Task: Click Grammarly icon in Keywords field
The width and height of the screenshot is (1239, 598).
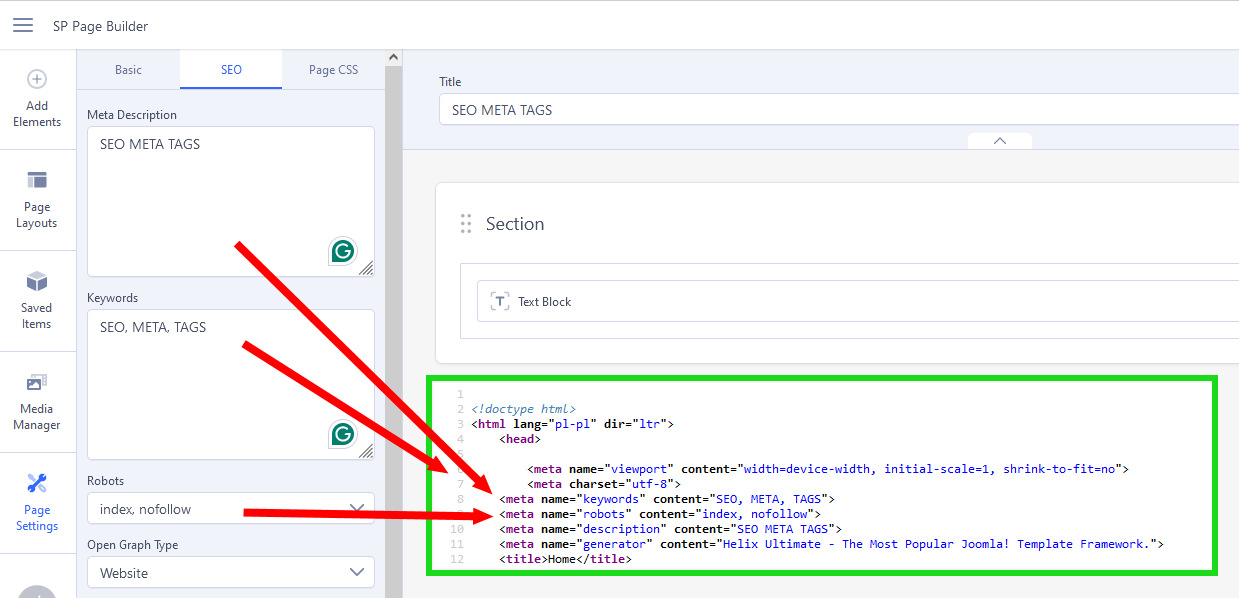Action: click(343, 434)
